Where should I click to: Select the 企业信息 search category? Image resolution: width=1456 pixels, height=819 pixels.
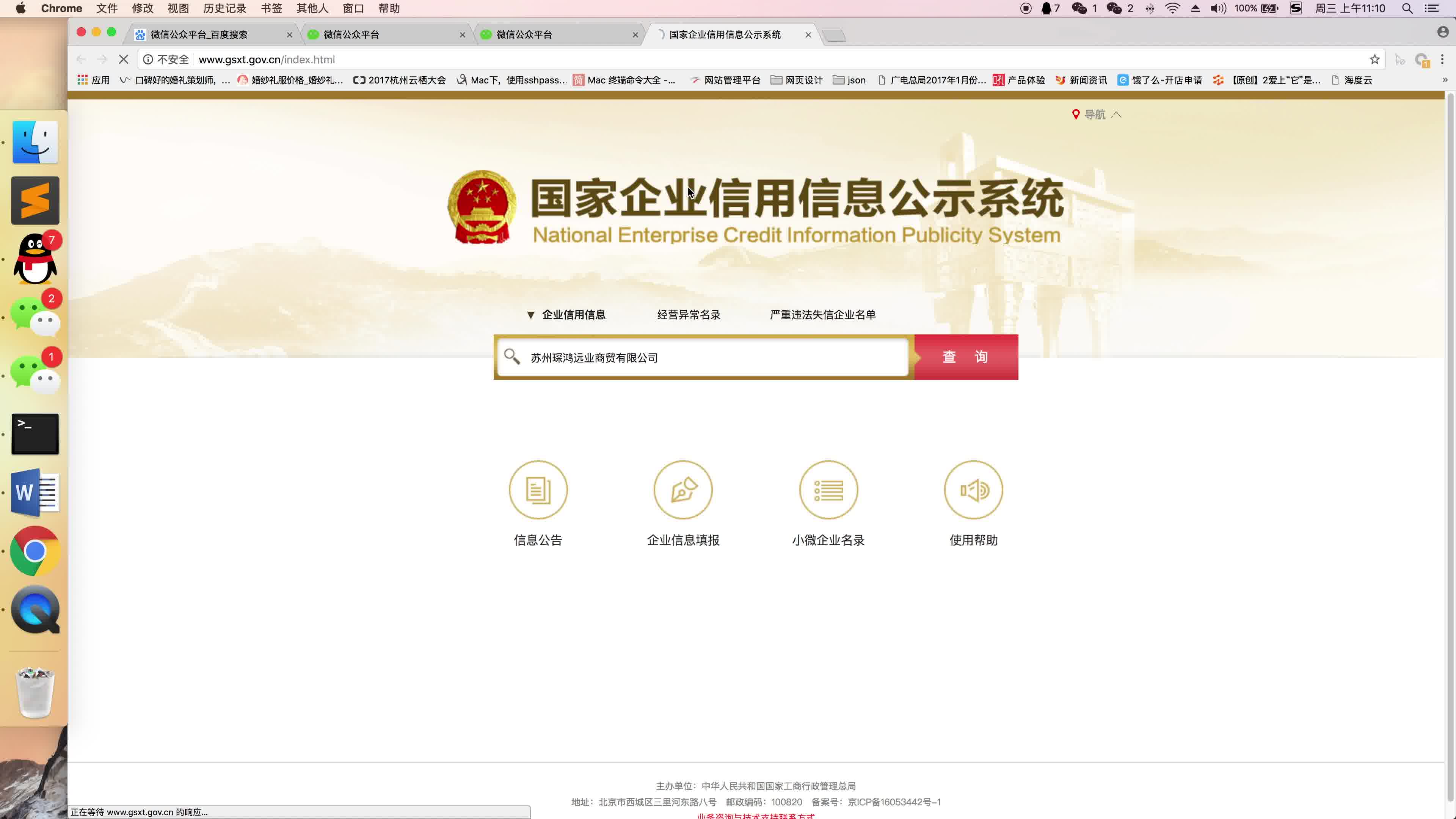point(573,314)
